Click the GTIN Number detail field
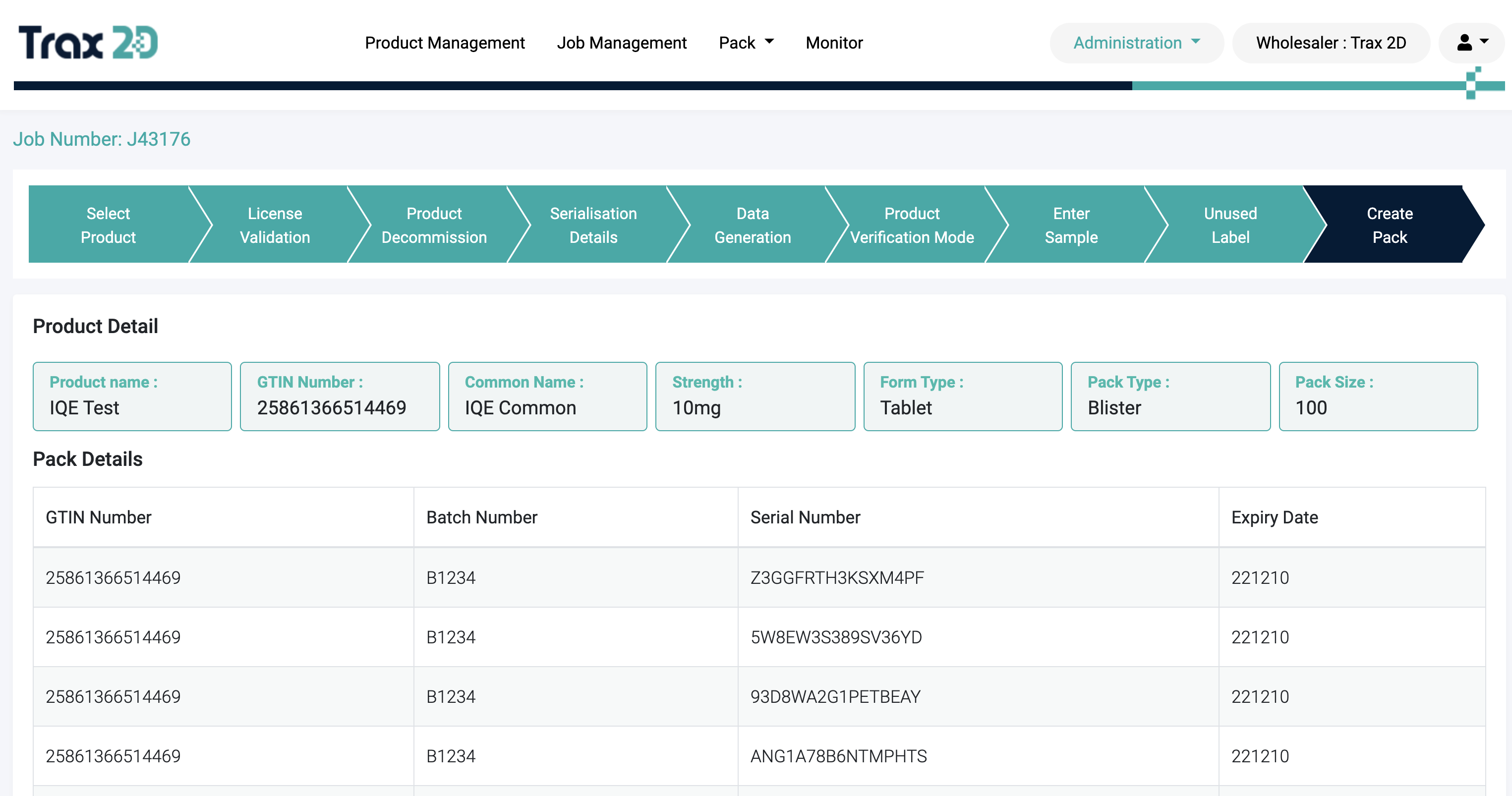This screenshot has width=1512, height=796. 340,396
